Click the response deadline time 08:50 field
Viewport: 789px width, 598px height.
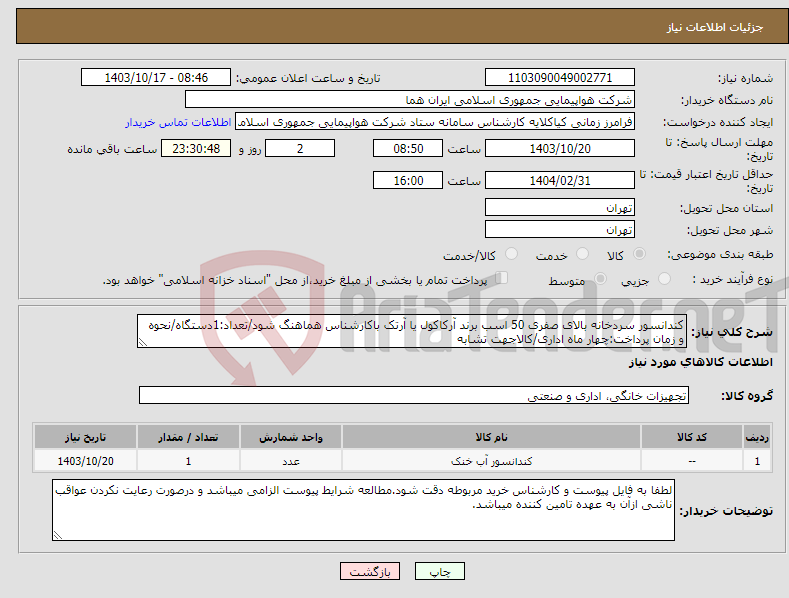[x=408, y=148]
